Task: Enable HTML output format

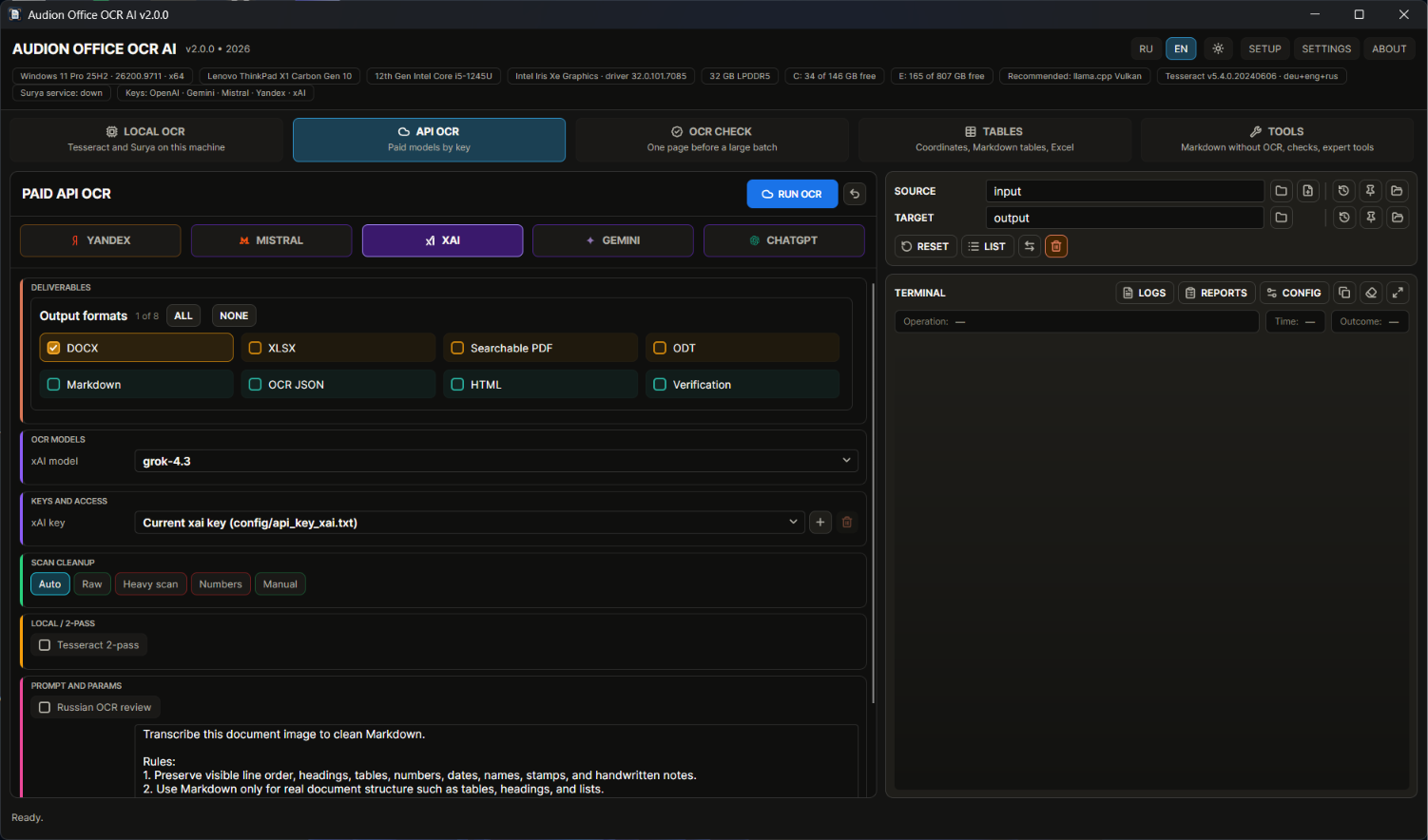Action: [541, 384]
